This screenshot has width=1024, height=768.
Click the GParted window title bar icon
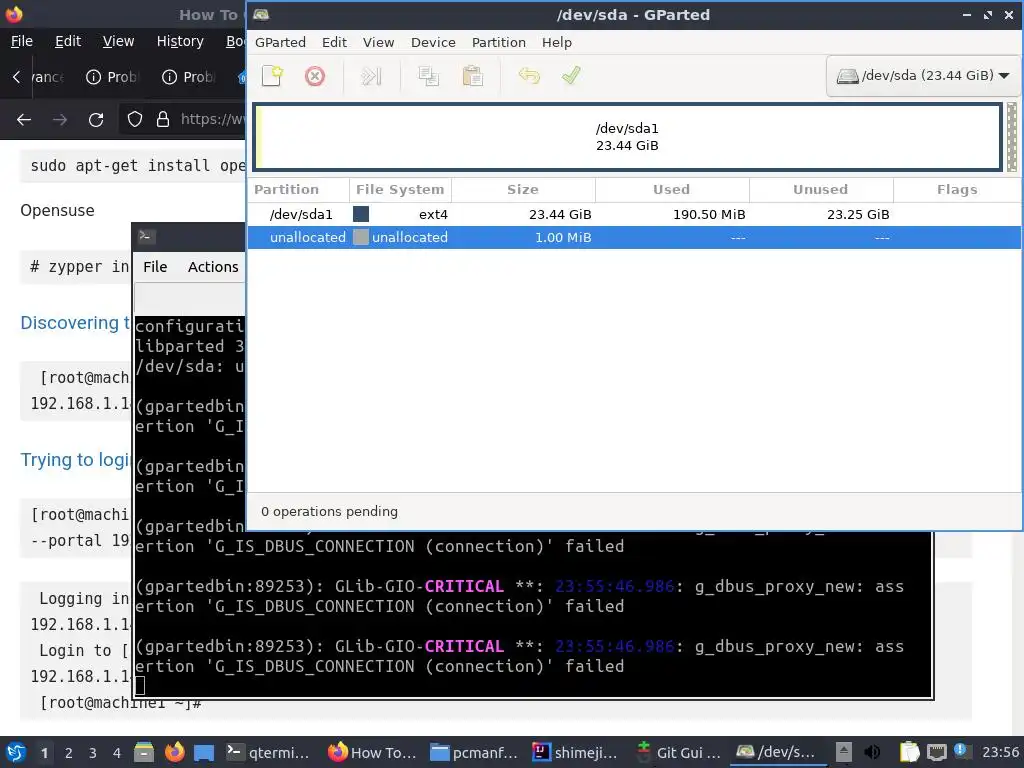pyautogui.click(x=261, y=14)
